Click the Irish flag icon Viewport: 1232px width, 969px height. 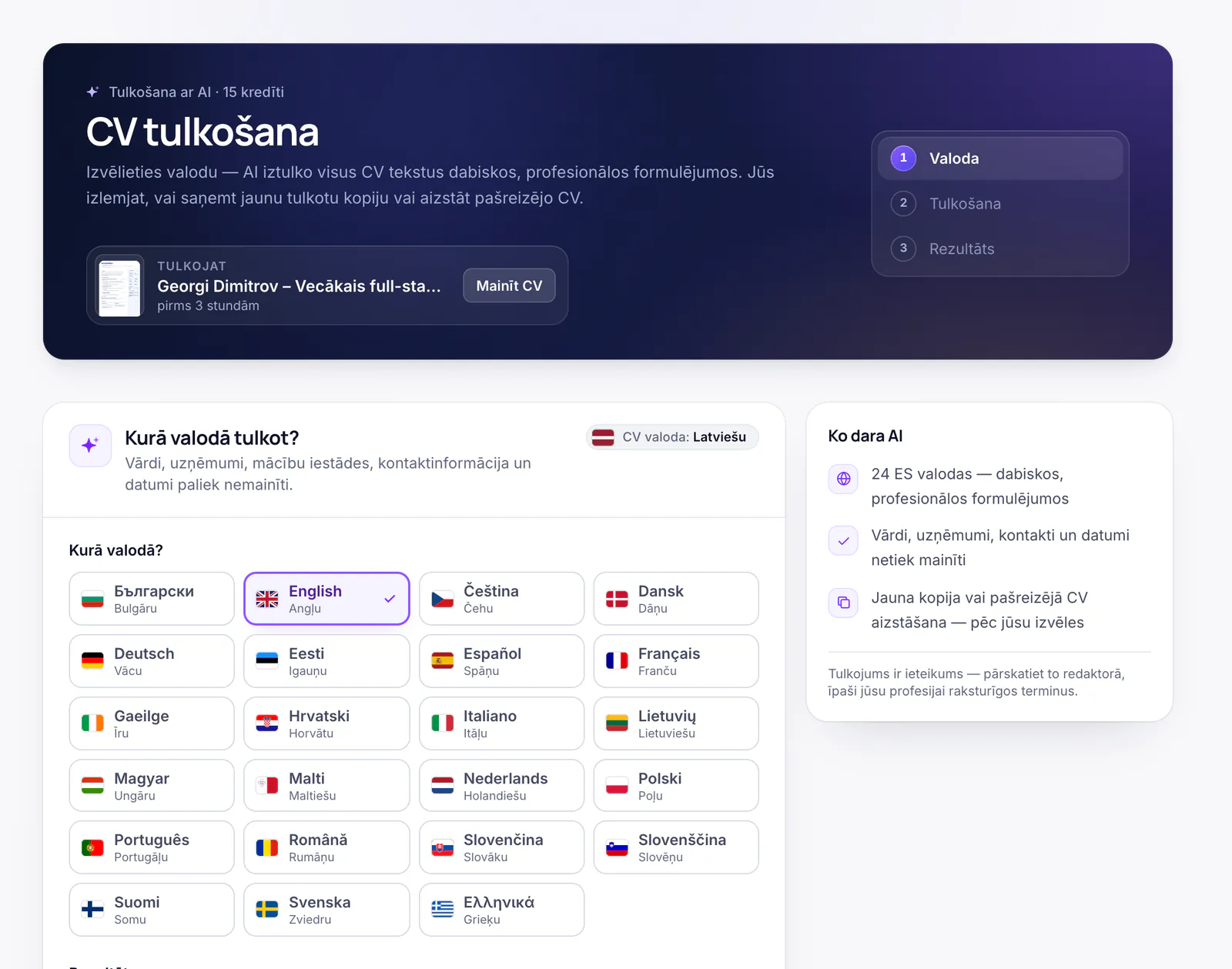coord(92,723)
